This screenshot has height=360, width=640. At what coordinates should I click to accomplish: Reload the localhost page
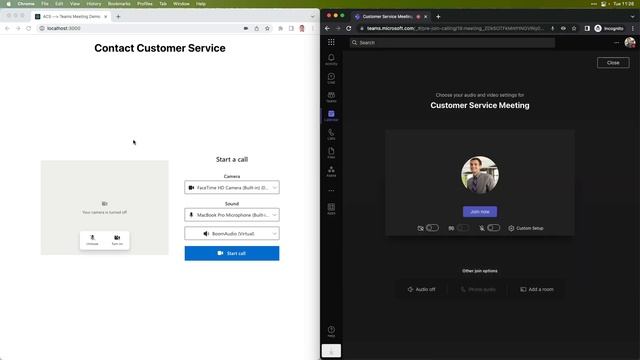click(x=29, y=29)
